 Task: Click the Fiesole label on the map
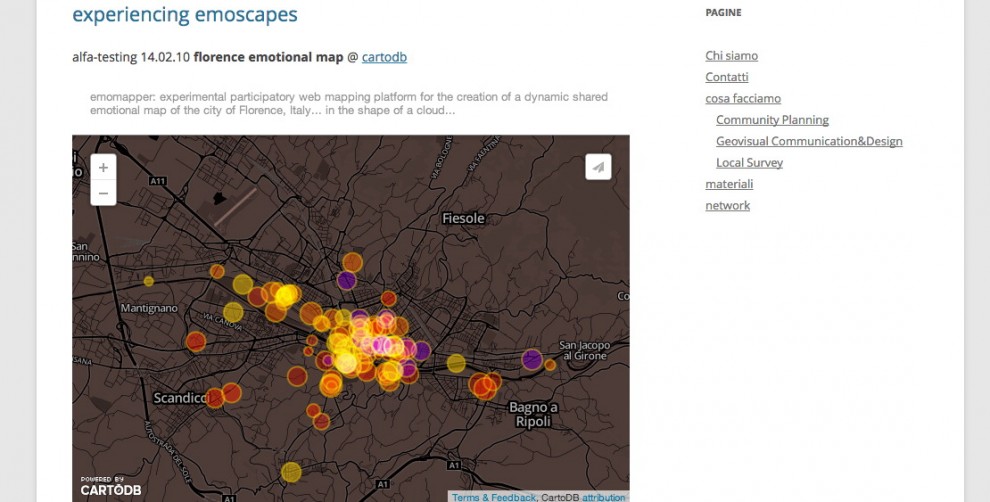pos(463,218)
